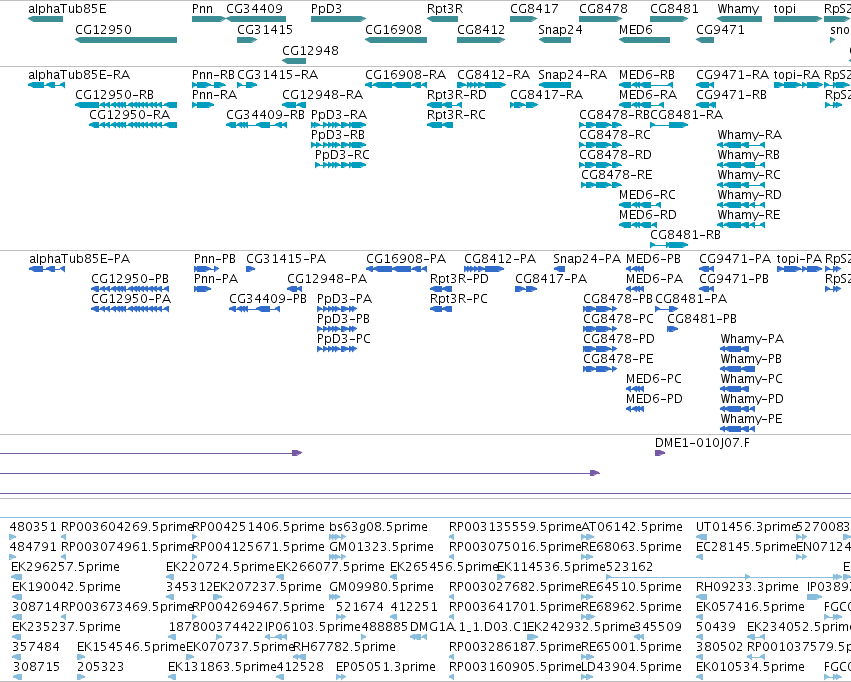
Task: Open the Pnn gene label
Action: tap(202, 9)
